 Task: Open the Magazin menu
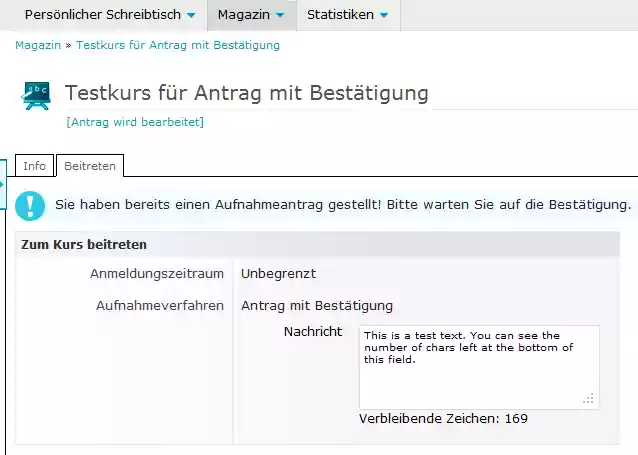pos(251,15)
